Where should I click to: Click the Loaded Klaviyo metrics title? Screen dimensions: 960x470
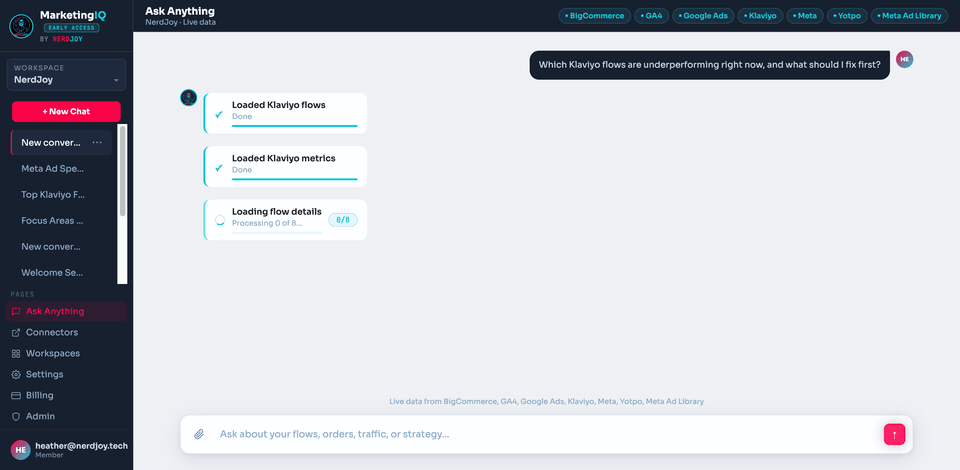click(x=283, y=158)
